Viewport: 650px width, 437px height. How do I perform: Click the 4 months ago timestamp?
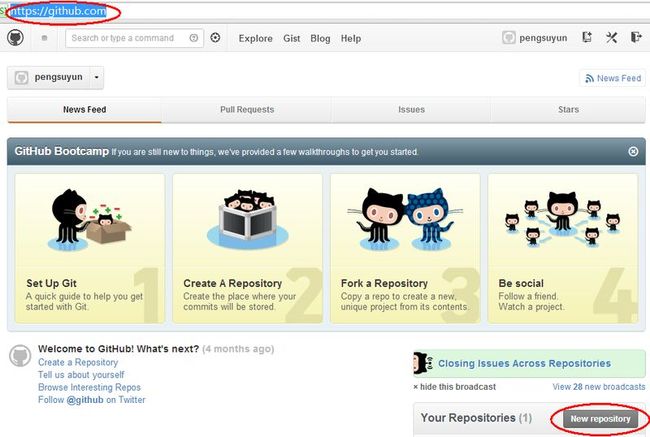[x=238, y=349]
